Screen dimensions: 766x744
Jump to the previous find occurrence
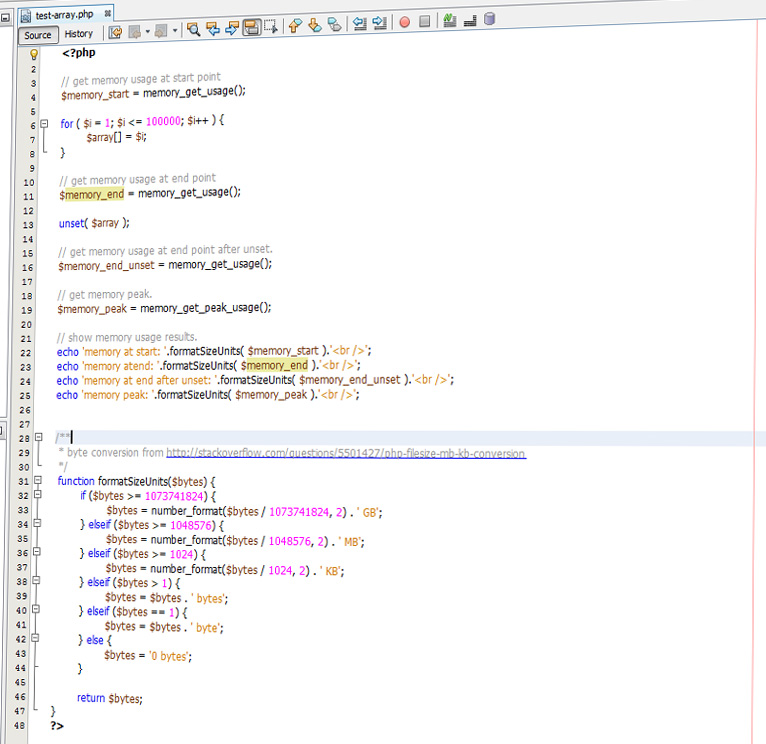(x=213, y=30)
